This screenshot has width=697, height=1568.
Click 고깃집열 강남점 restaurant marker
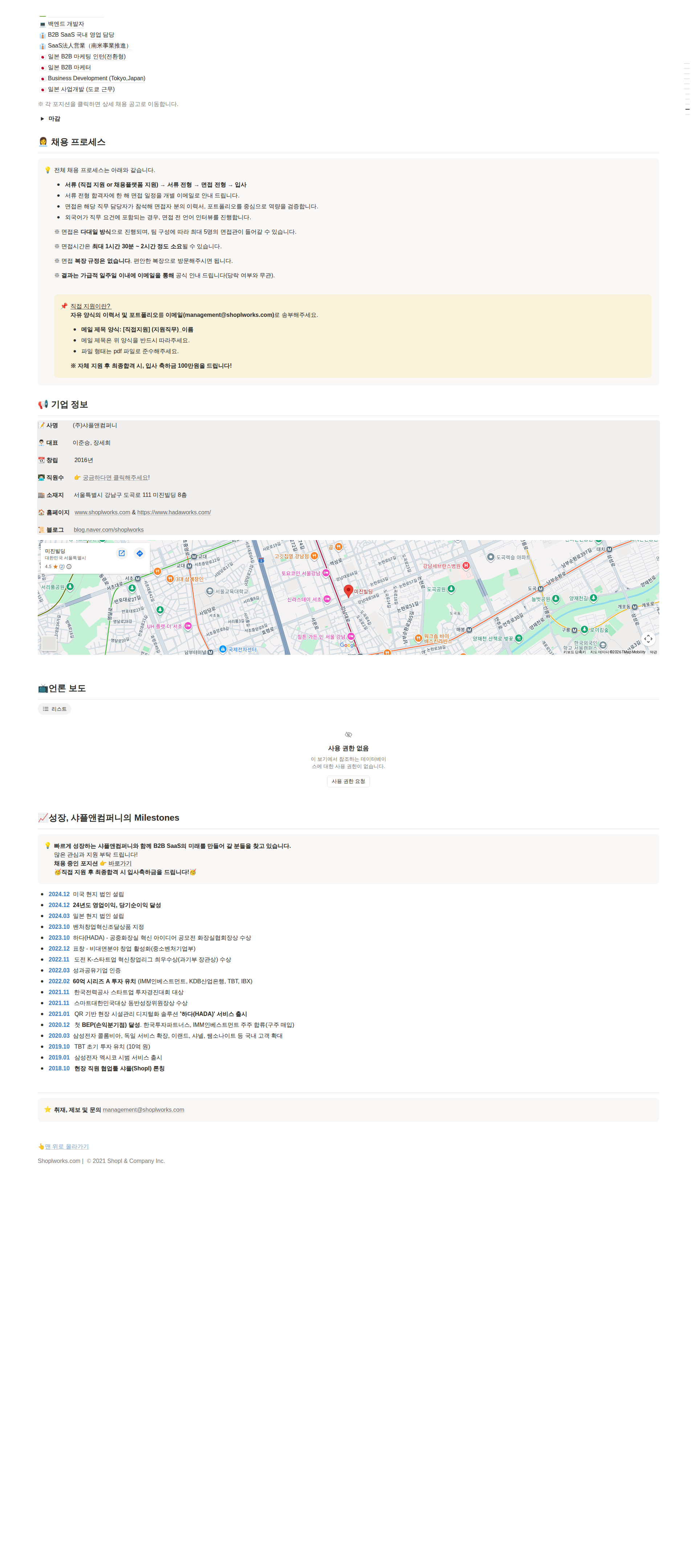point(314,556)
